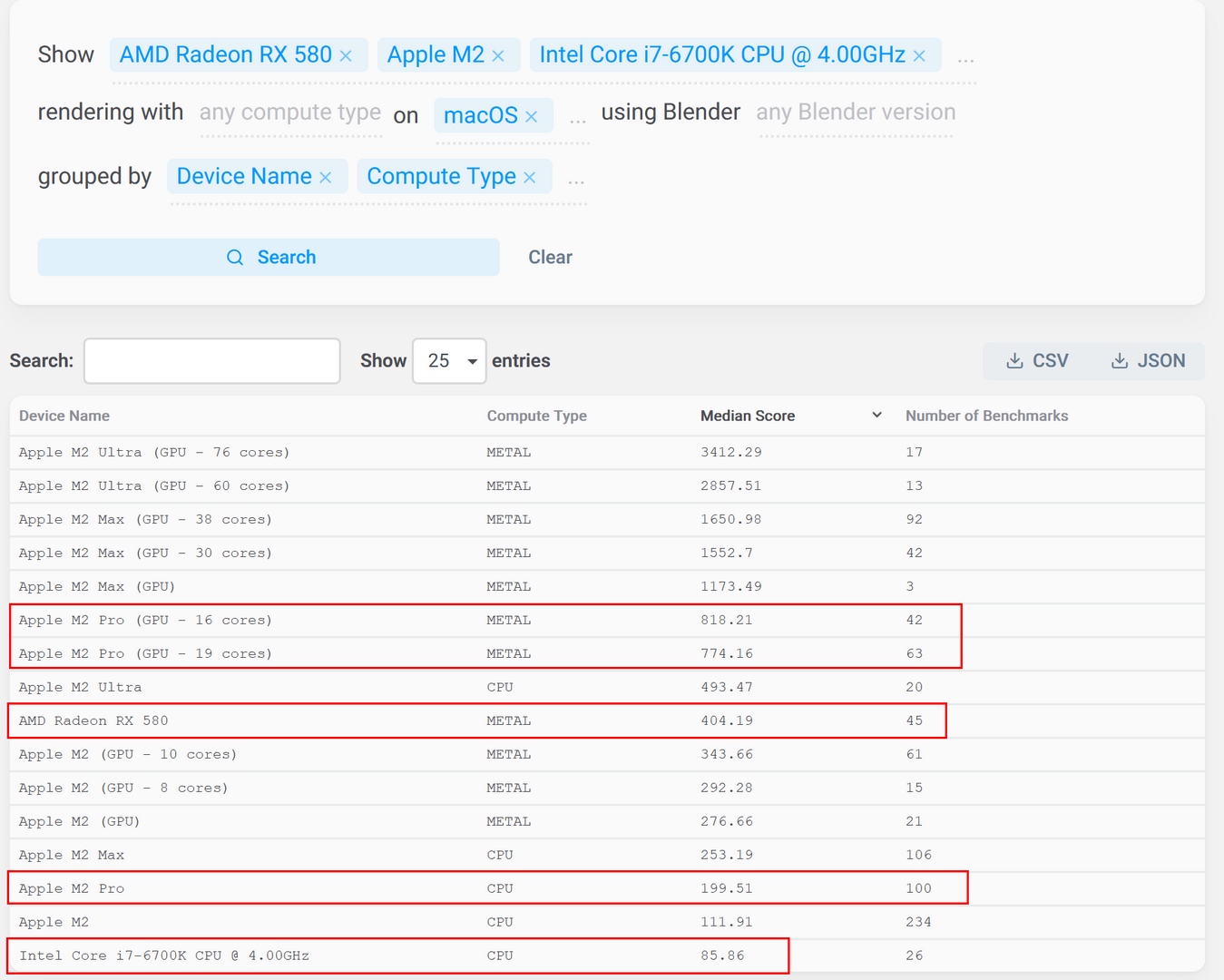Click the CSV download icon

pos(1015,361)
